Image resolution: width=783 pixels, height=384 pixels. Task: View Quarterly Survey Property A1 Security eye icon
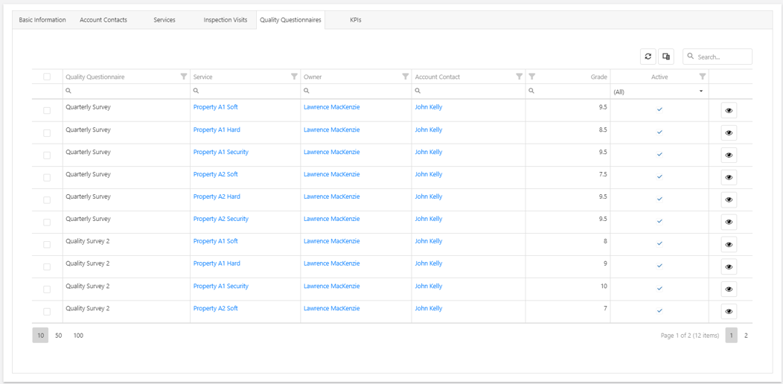click(729, 155)
